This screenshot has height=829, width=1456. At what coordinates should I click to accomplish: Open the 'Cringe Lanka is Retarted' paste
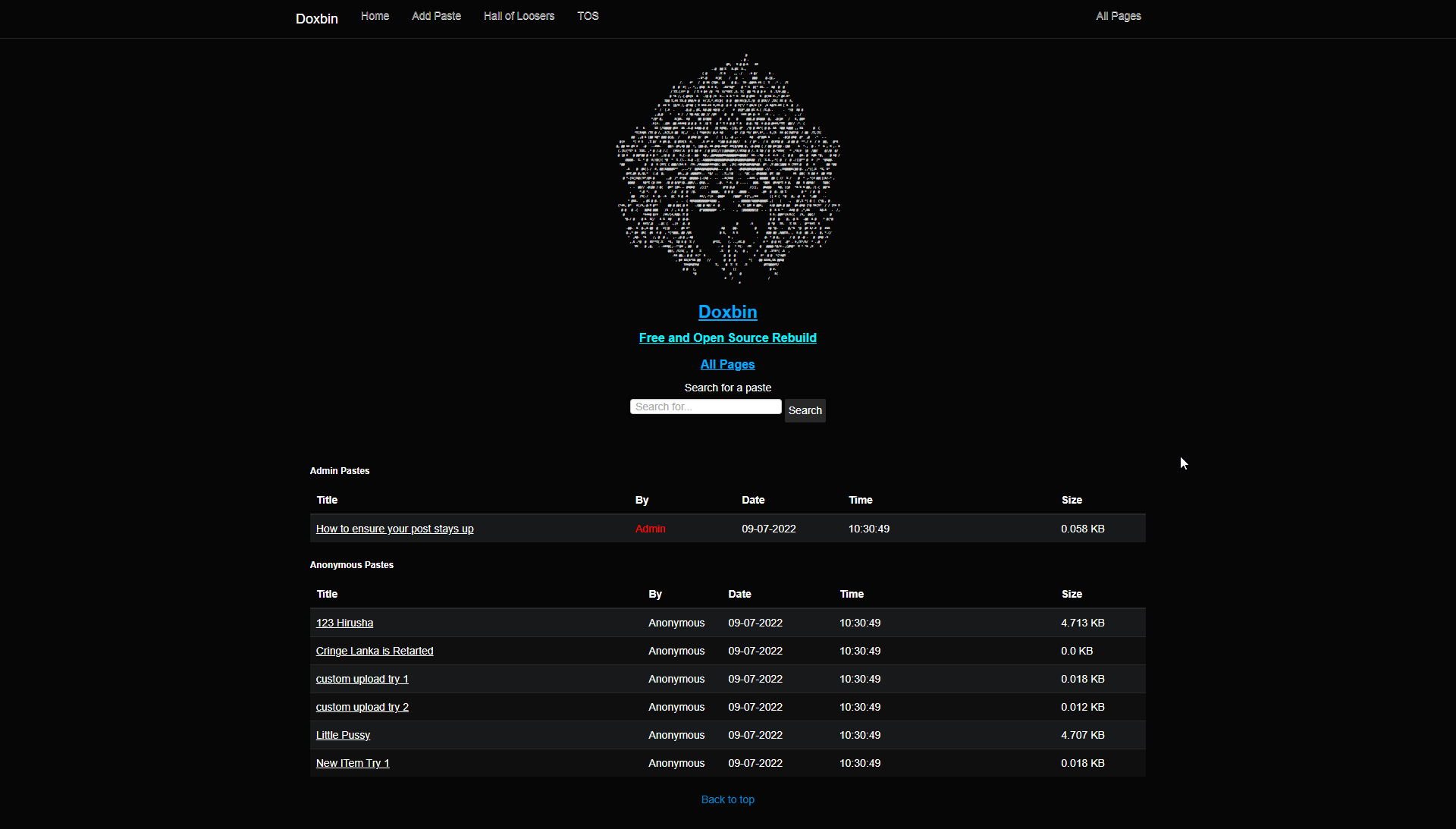374,650
